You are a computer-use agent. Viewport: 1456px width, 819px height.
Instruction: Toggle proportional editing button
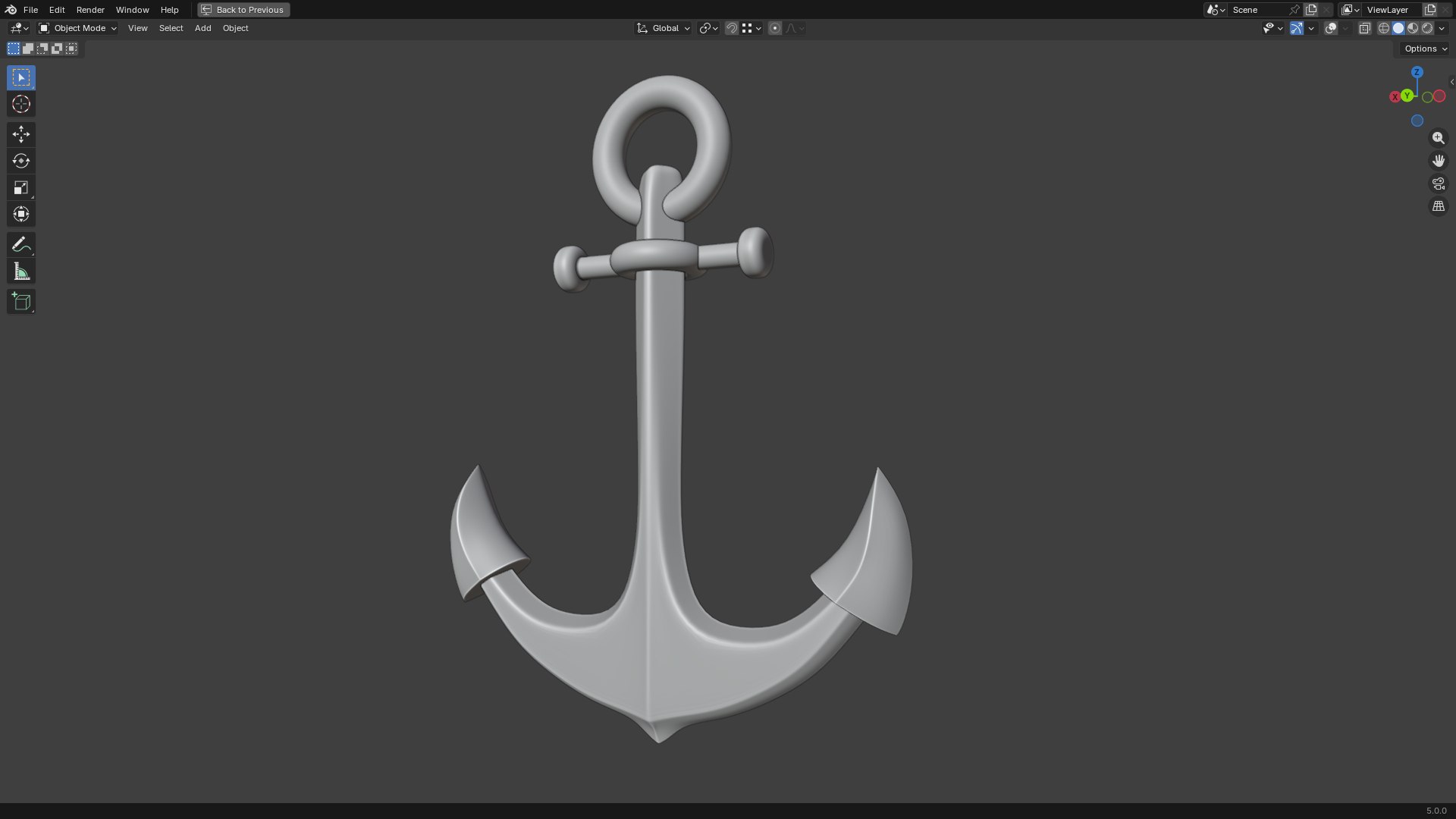(774, 28)
